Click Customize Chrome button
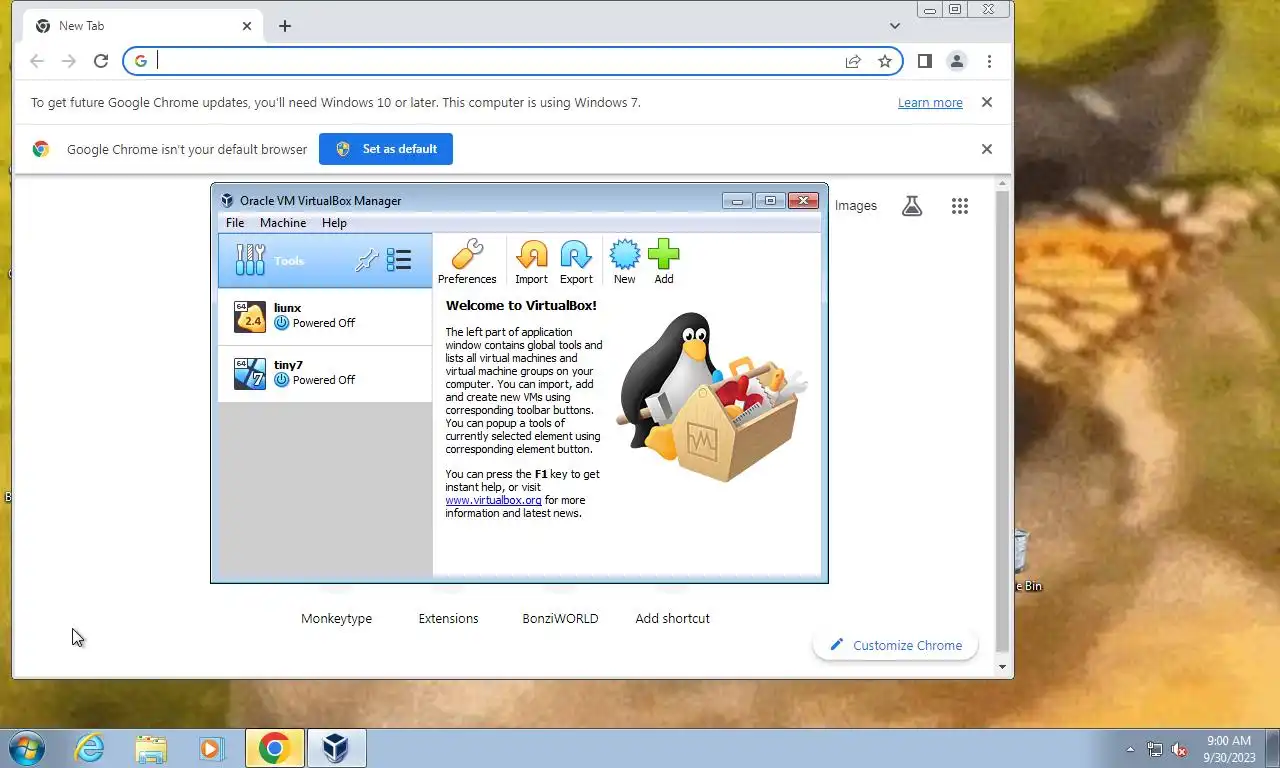1280x768 pixels. pos(896,645)
